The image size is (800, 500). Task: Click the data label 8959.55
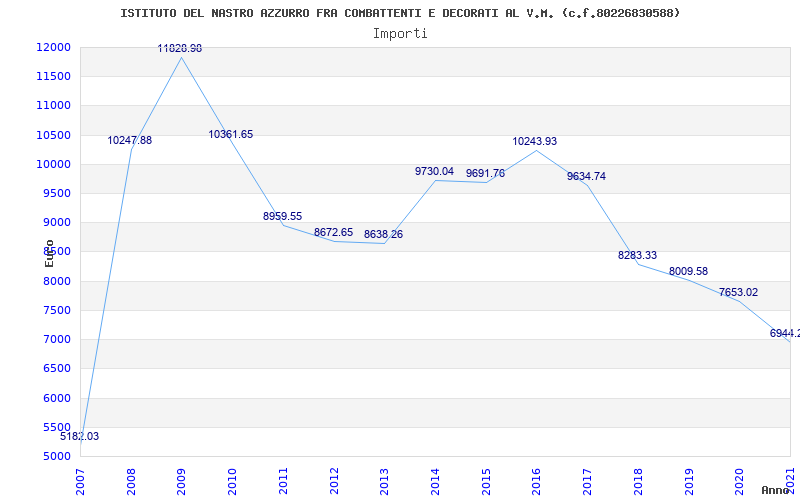tap(283, 216)
